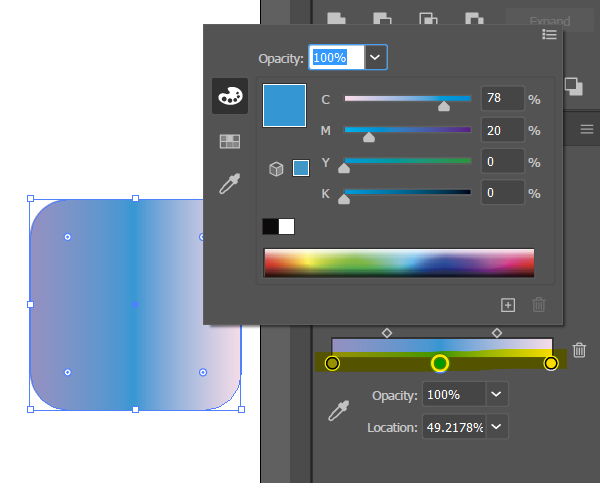Click the top-center bounding box handle
Screen dimensions: 600x483
coord(135,198)
